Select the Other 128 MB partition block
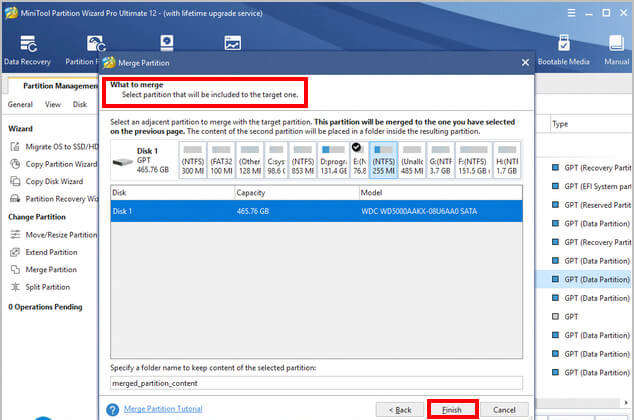The width and height of the screenshot is (634, 420). click(x=249, y=160)
